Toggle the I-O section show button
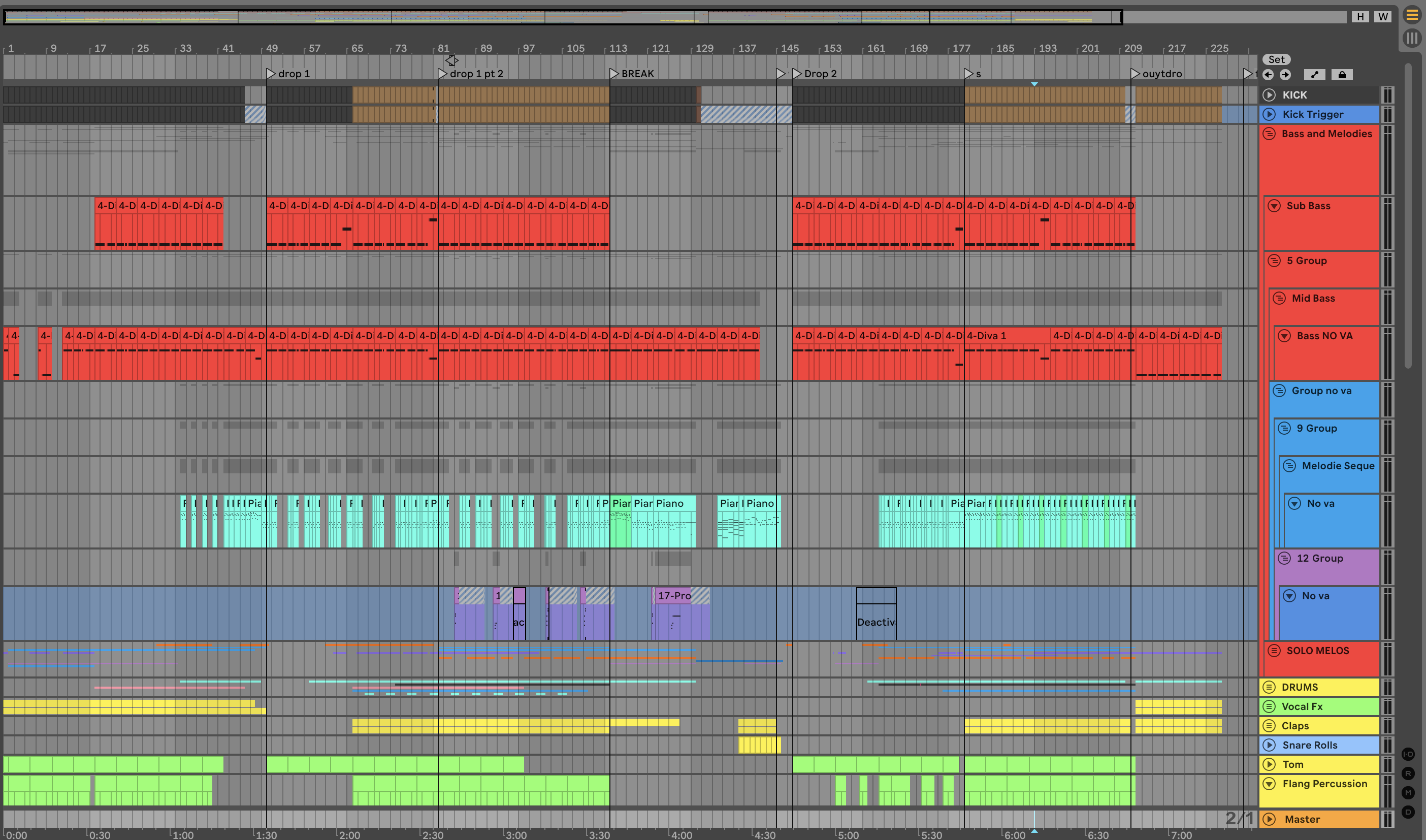 (1408, 754)
